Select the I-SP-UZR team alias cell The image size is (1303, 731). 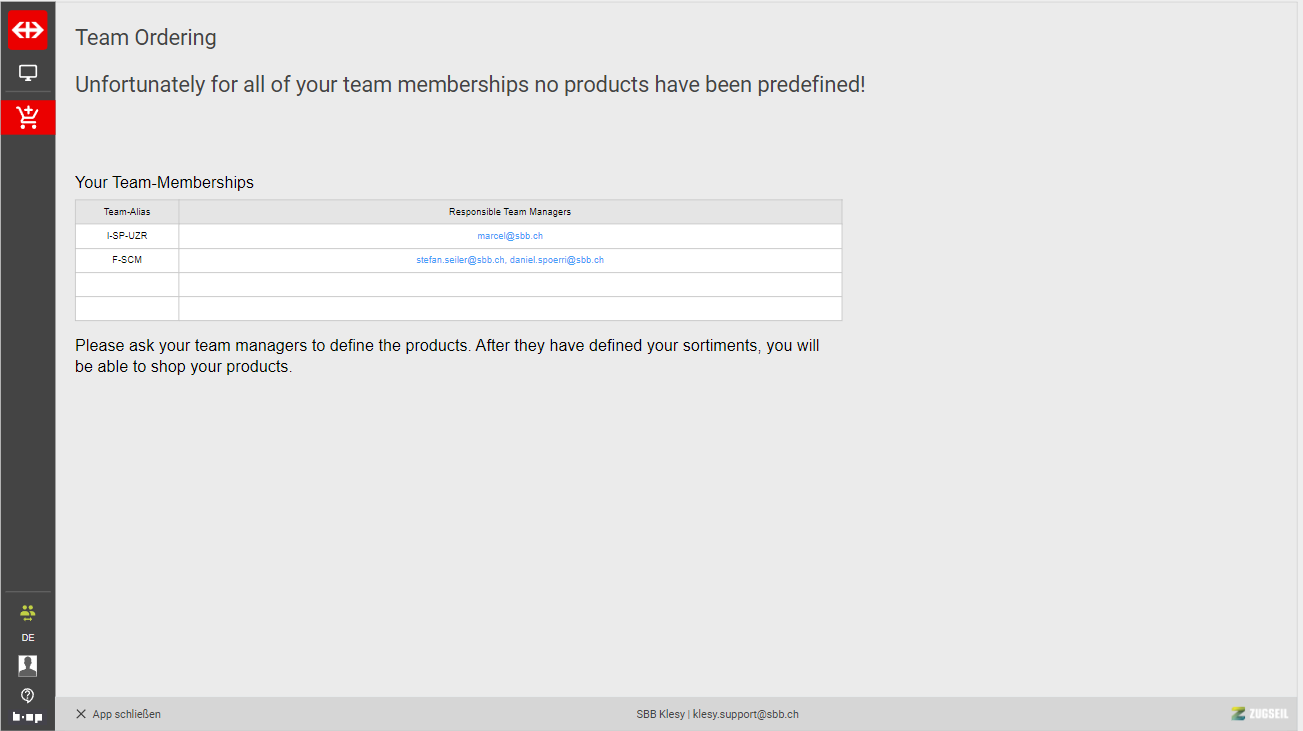(x=127, y=236)
